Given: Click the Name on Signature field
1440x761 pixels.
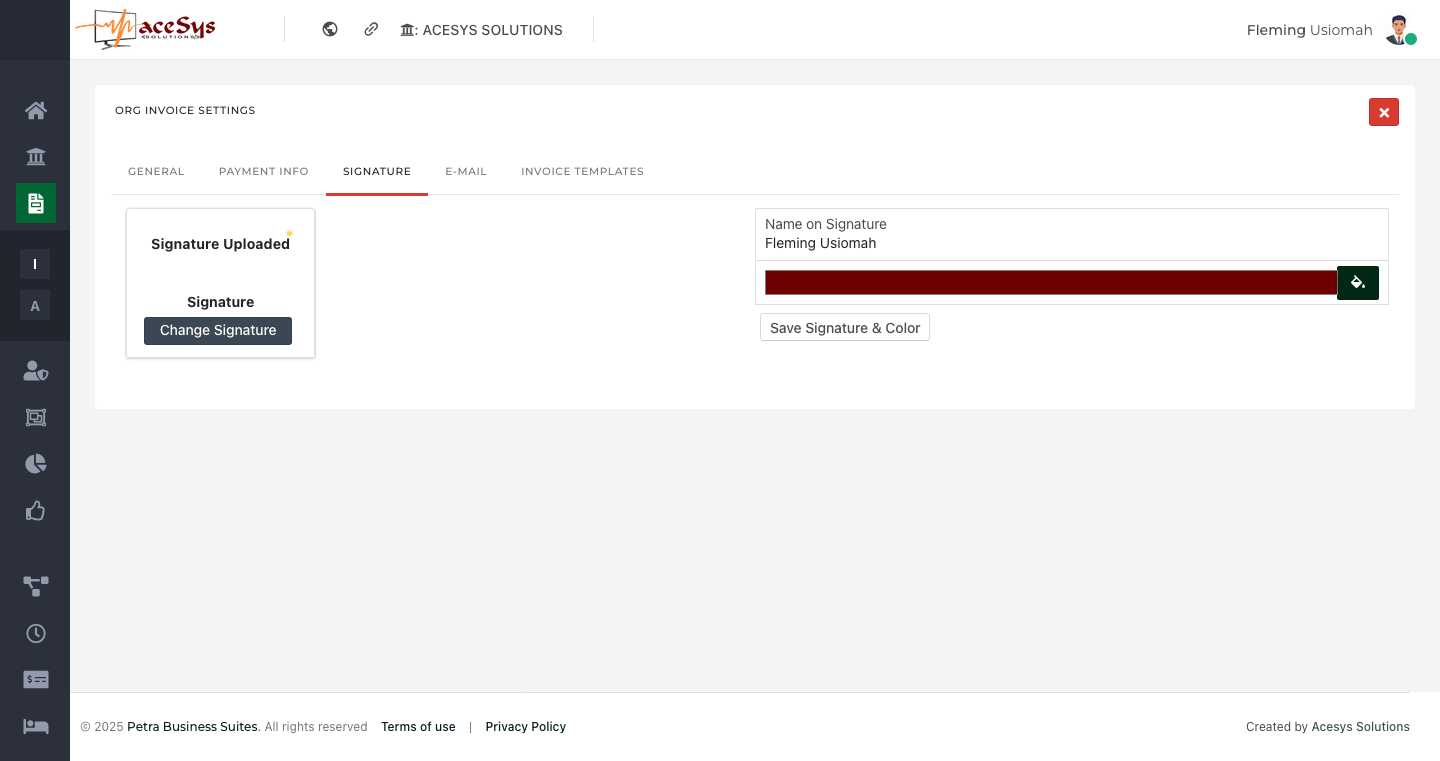Looking at the screenshot, I should tap(1070, 243).
